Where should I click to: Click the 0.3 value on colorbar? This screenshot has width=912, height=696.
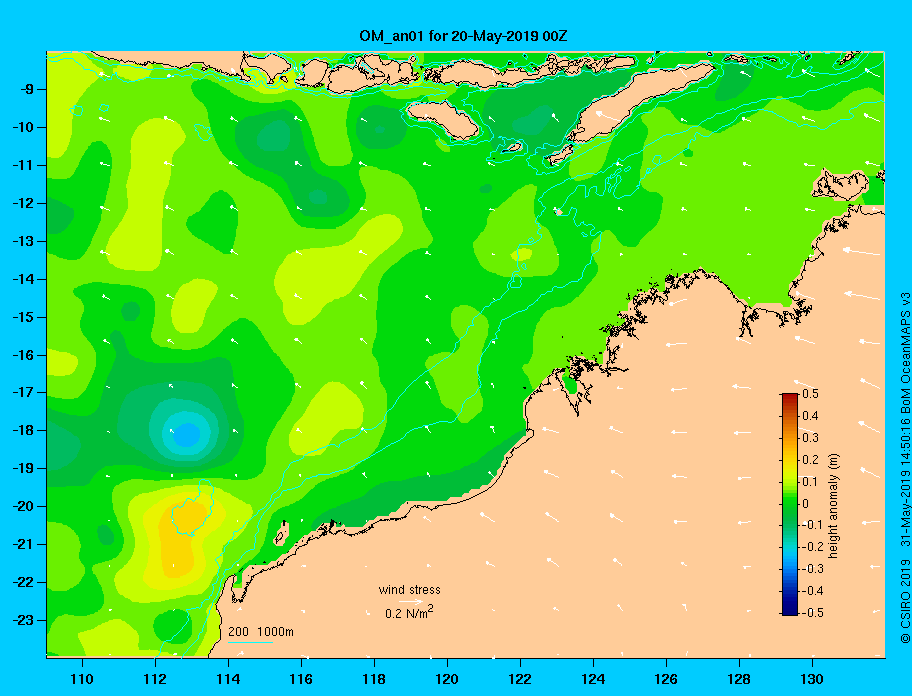[810, 438]
